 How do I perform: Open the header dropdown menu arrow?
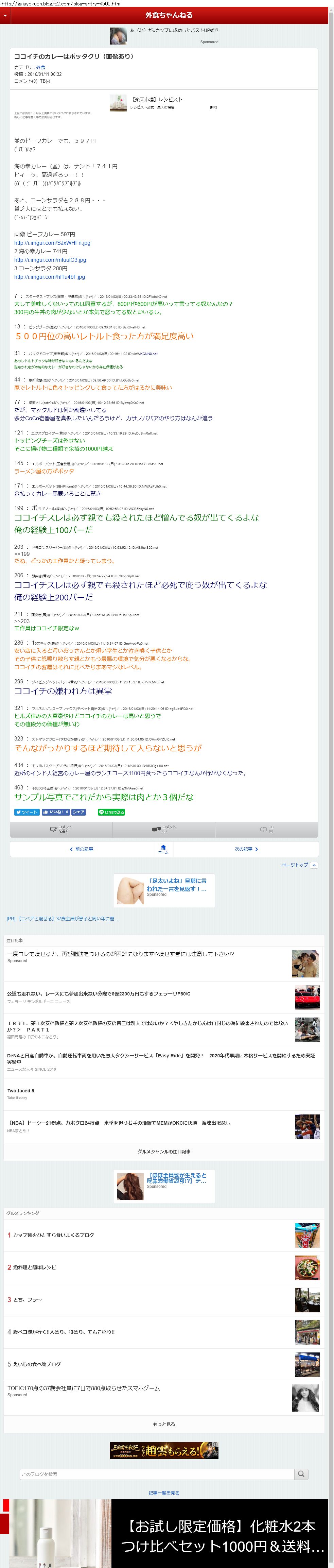pyautogui.click(x=5, y=16)
